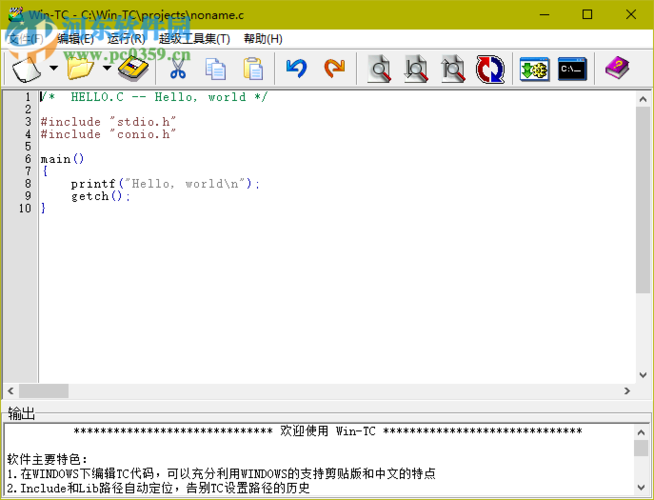Save file with the floppy disk icon
This screenshot has width=654, height=500.
click(133, 69)
